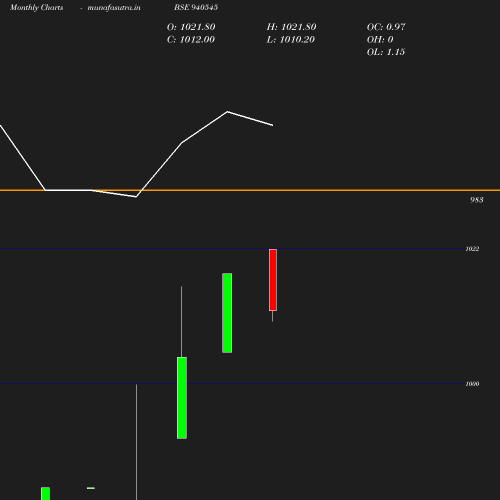Screen dimensions: 500x500
Task: Click the 'OC: 0.97' readout
Action: (x=386, y=27)
